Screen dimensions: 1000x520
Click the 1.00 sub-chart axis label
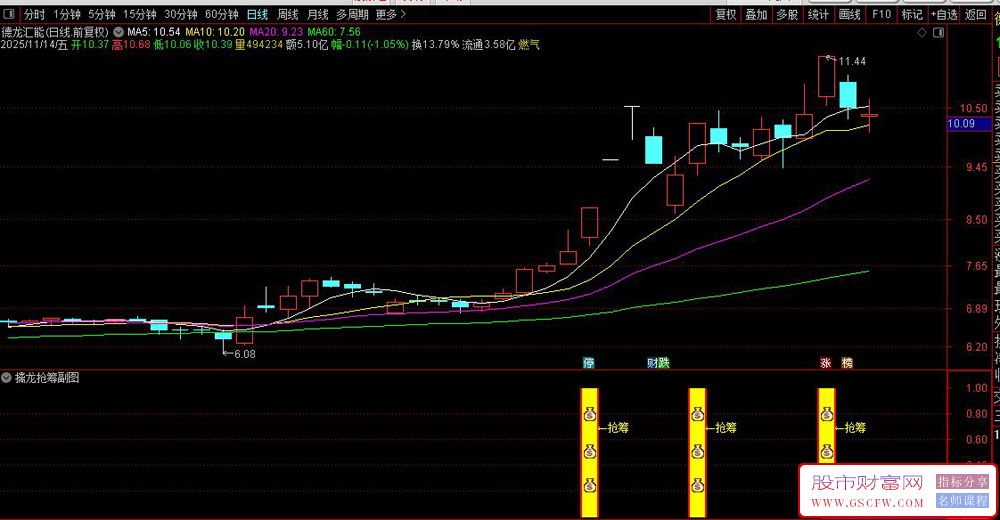(x=976, y=388)
